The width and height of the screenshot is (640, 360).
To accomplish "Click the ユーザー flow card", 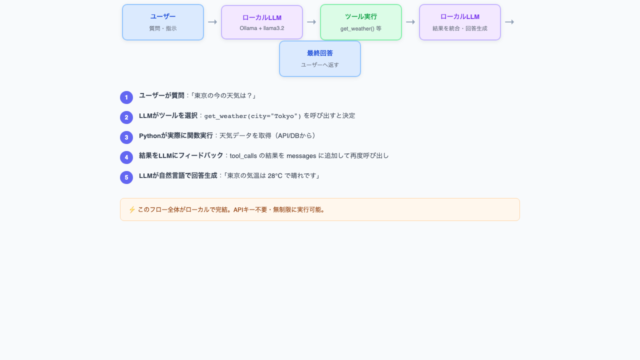I will 163,22.
